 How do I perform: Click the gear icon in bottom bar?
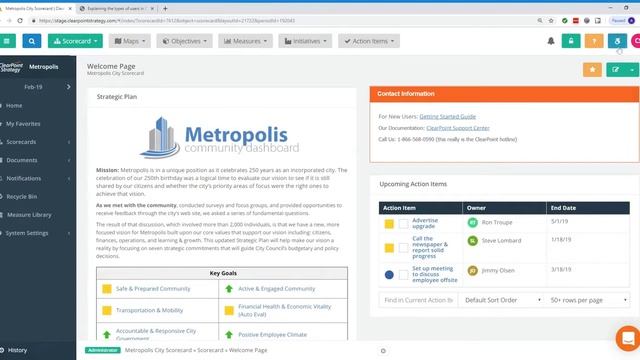click(x=383, y=351)
